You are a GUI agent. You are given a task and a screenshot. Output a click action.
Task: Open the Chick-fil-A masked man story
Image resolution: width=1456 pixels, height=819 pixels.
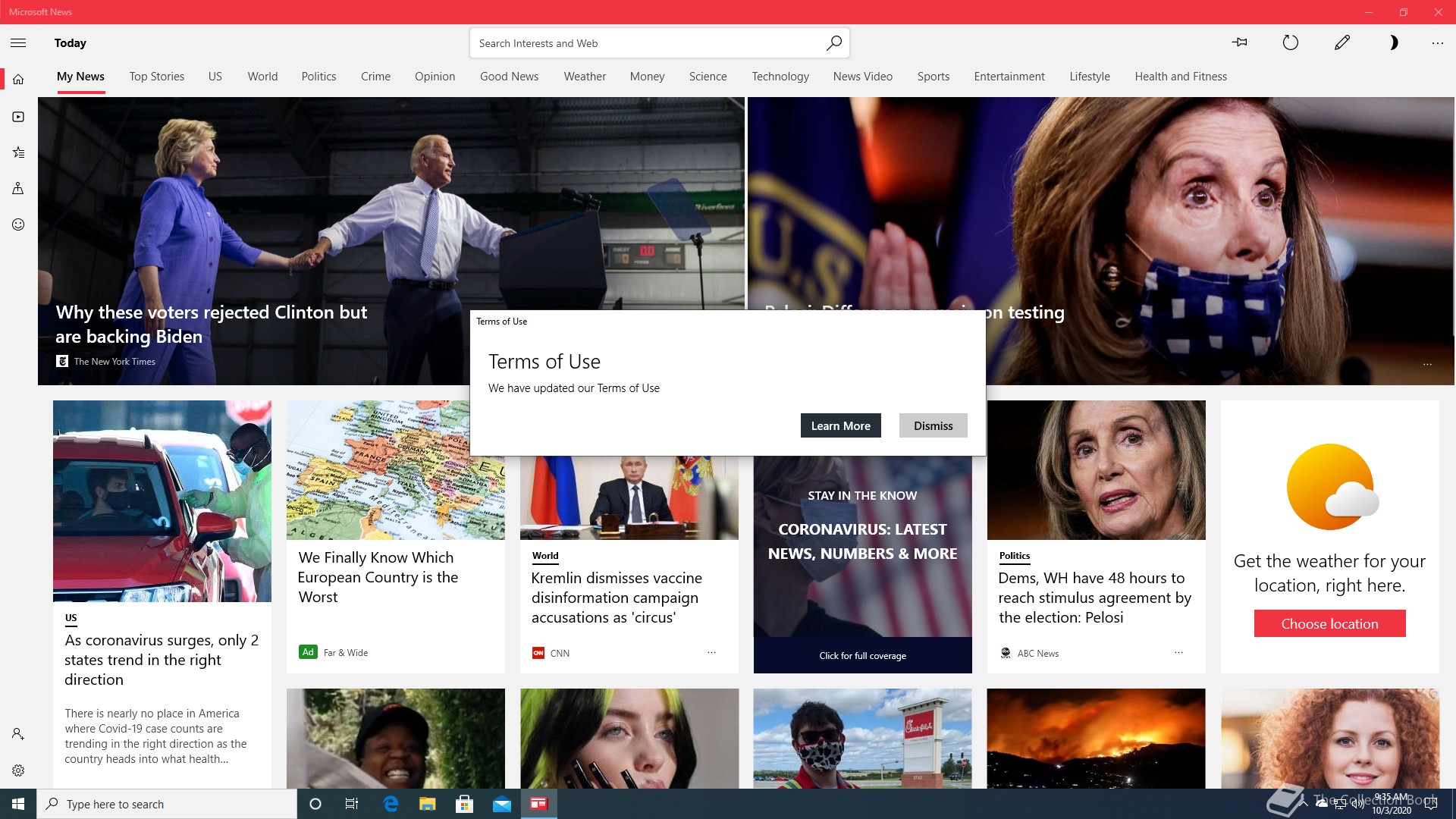(x=862, y=738)
